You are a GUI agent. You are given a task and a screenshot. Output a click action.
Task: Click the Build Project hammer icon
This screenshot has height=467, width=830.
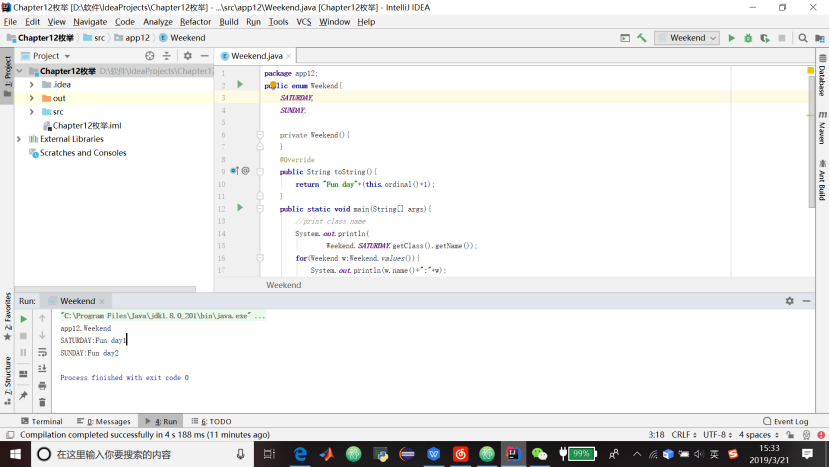tap(641, 38)
